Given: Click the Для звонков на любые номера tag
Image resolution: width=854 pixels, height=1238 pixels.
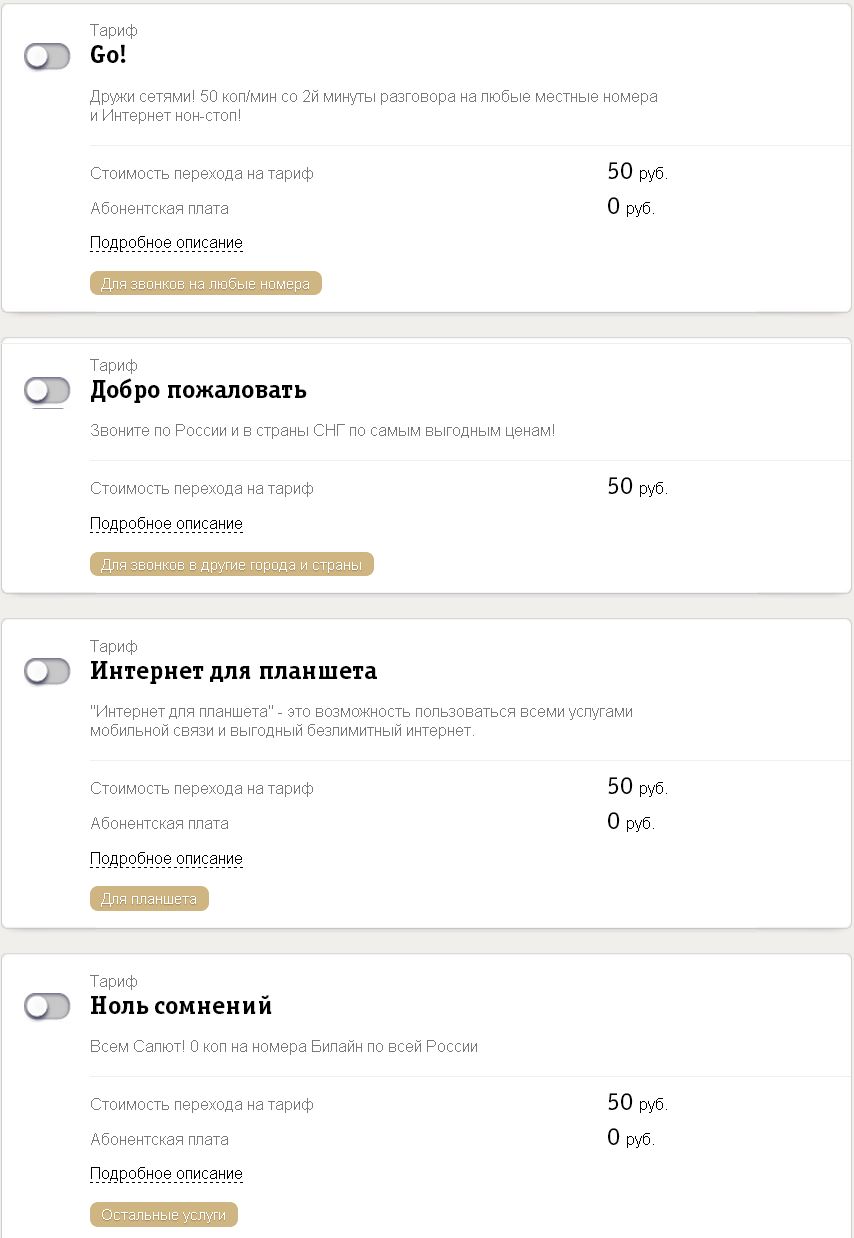Looking at the screenshot, I should [x=205, y=284].
